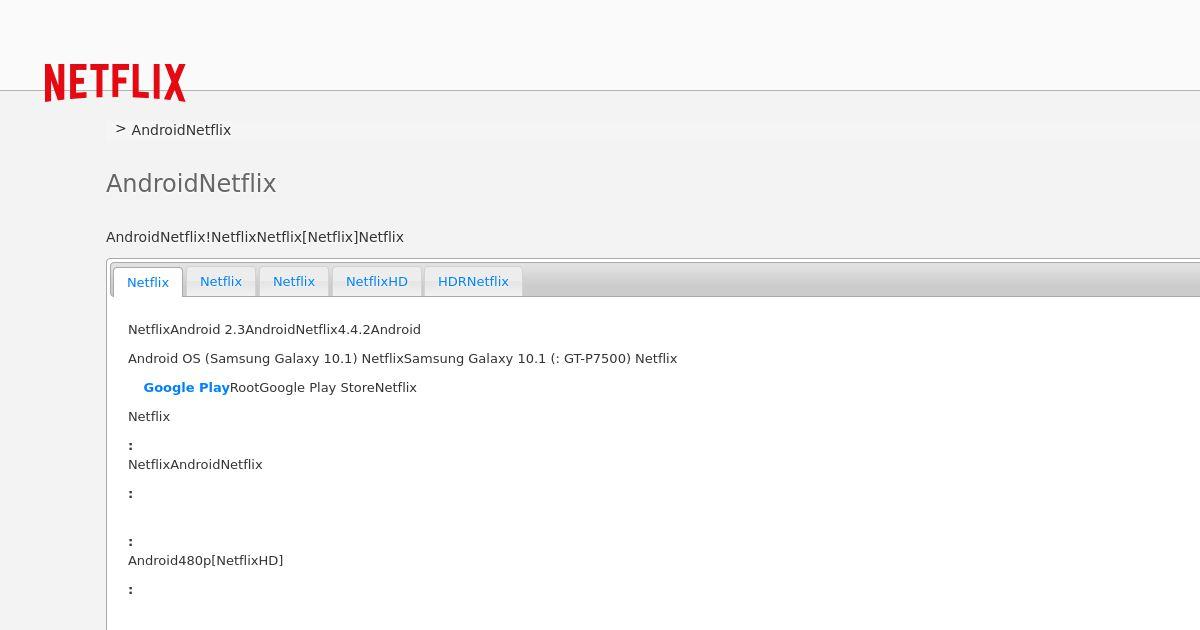The height and width of the screenshot is (630, 1200).
Task: Click the AndroidNetflix page heading
Action: pyautogui.click(x=191, y=184)
